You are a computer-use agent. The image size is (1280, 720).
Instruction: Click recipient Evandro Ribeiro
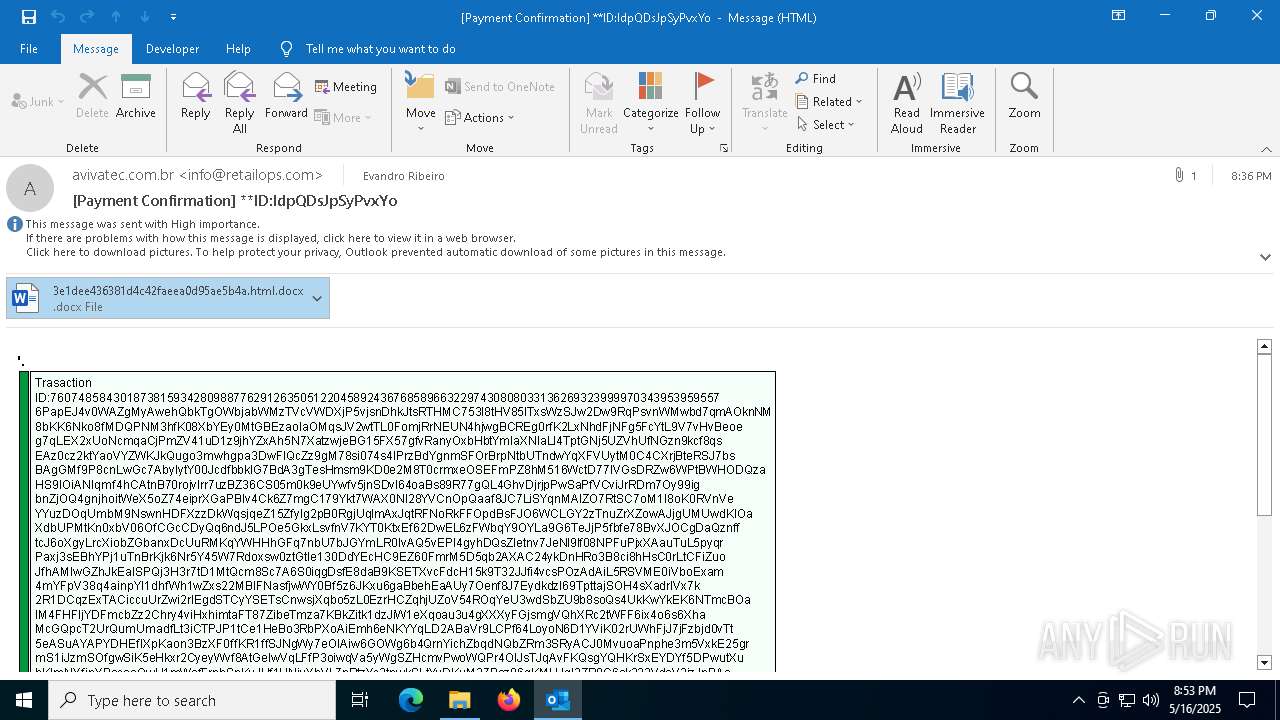pyautogui.click(x=403, y=175)
